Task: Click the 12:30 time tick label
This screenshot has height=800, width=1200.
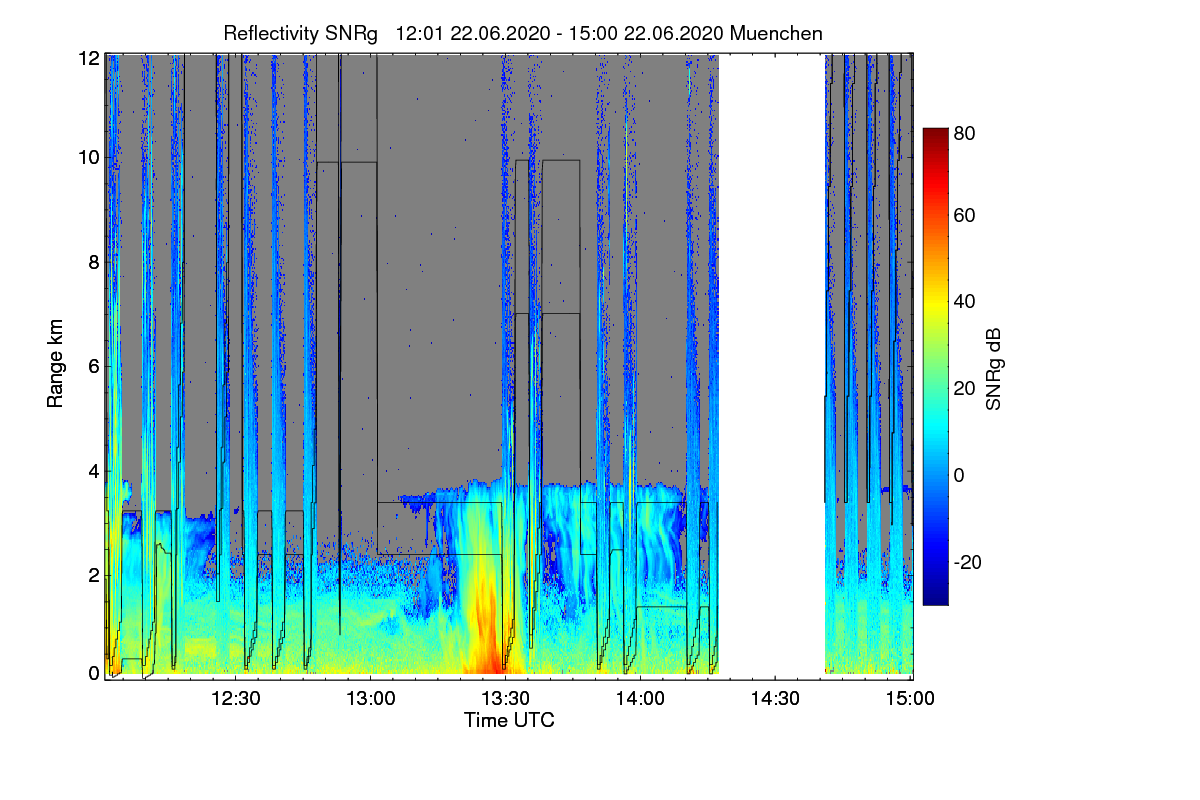Action: pos(235,698)
